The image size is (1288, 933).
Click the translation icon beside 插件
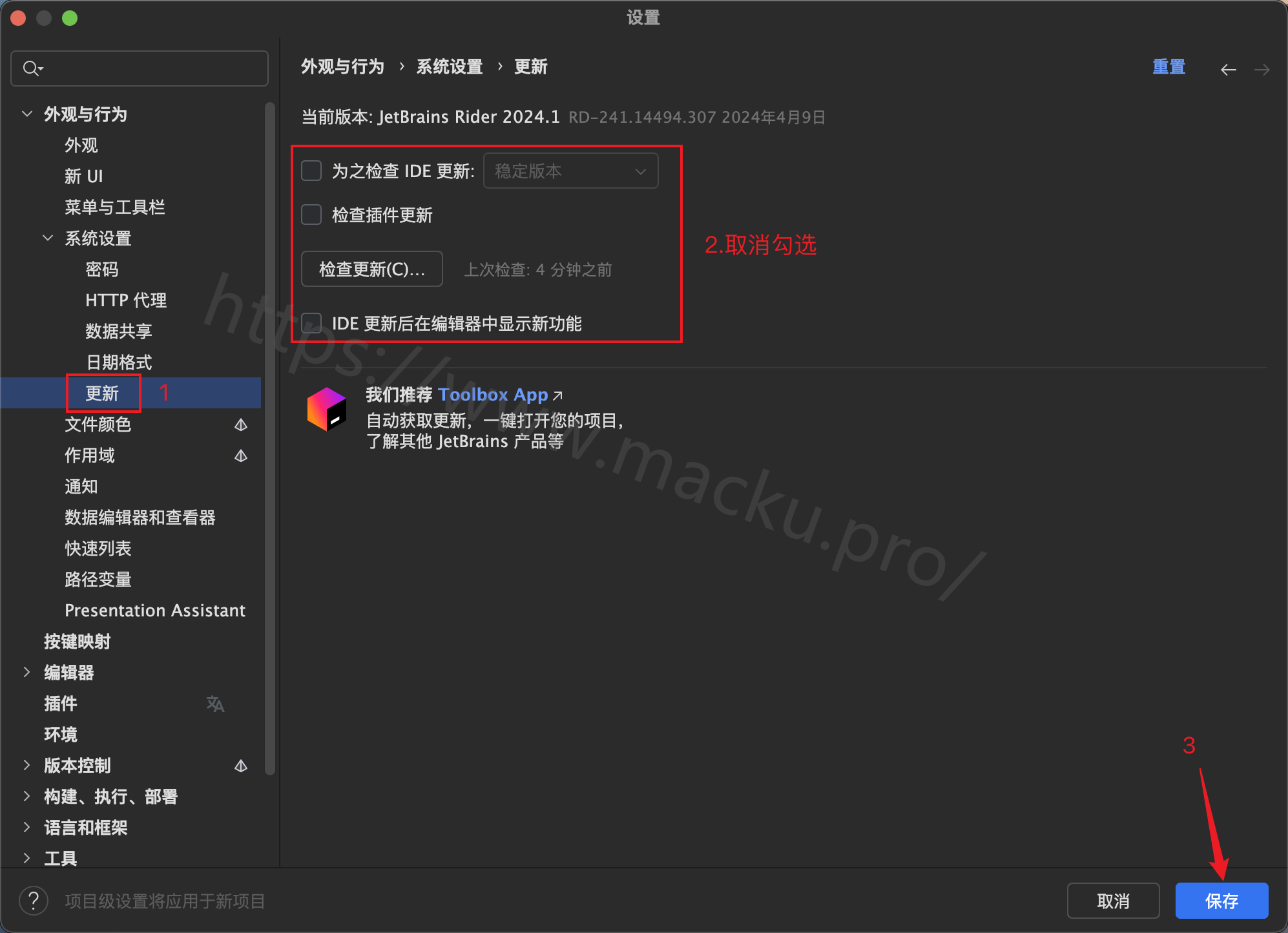[215, 704]
